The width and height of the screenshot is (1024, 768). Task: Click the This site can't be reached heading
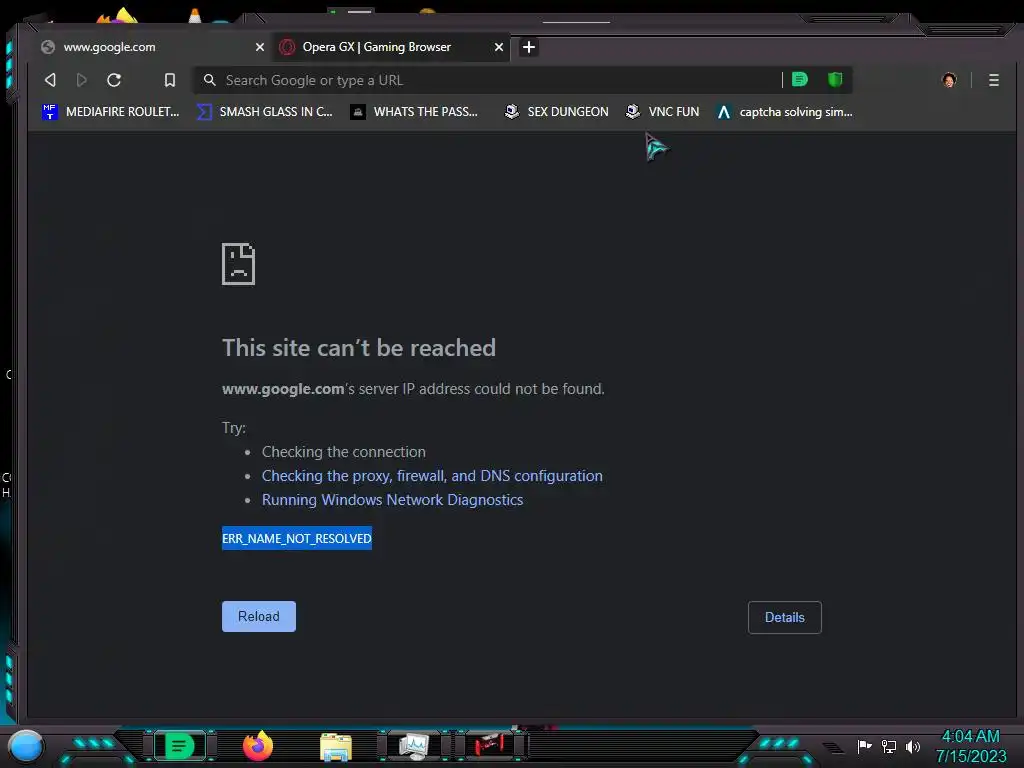359,348
